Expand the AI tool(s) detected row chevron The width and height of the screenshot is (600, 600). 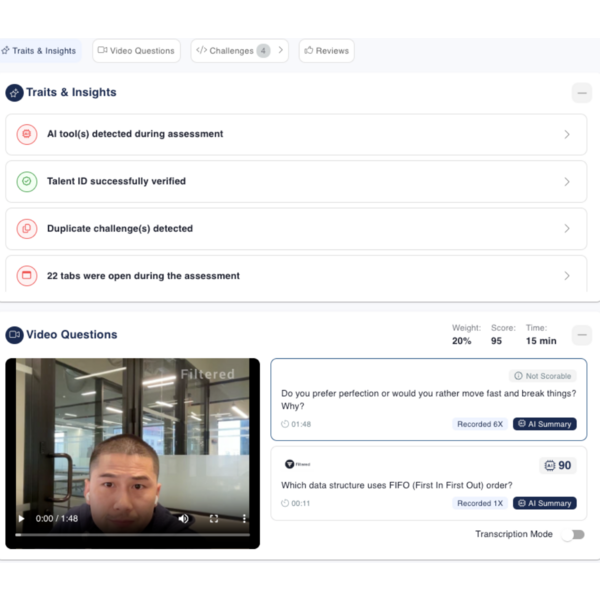point(567,134)
